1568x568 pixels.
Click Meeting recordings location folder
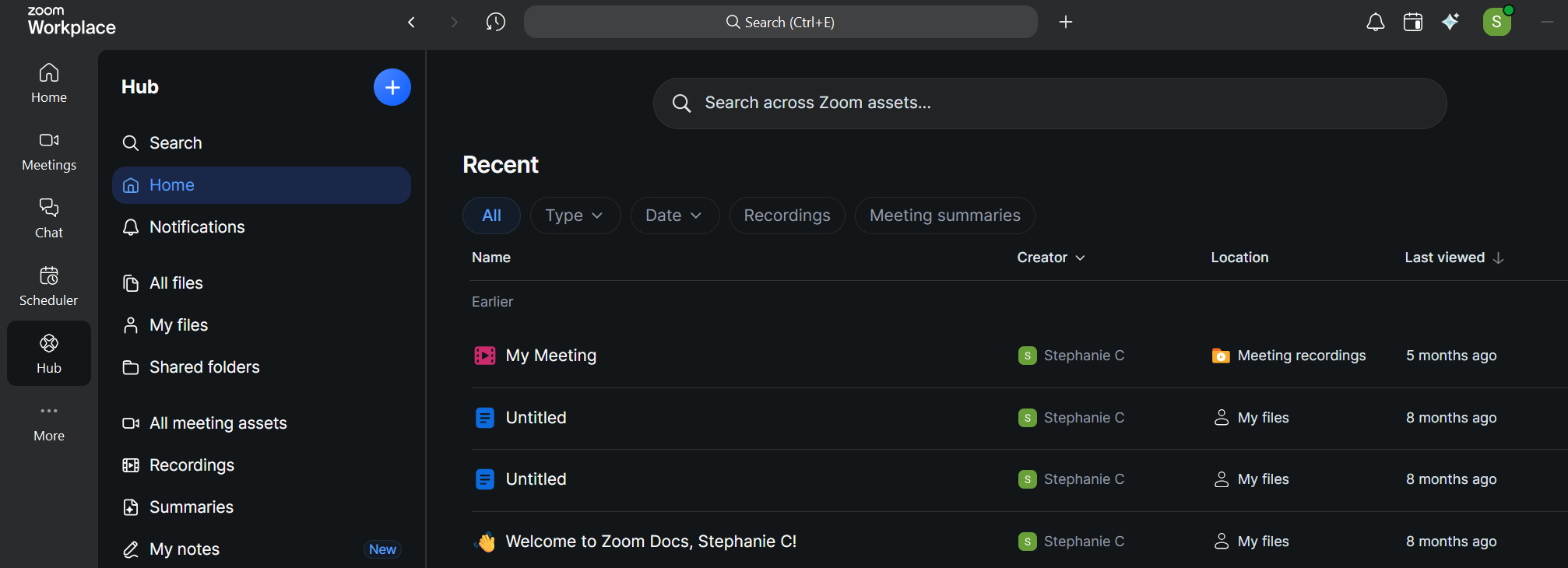pos(1289,356)
